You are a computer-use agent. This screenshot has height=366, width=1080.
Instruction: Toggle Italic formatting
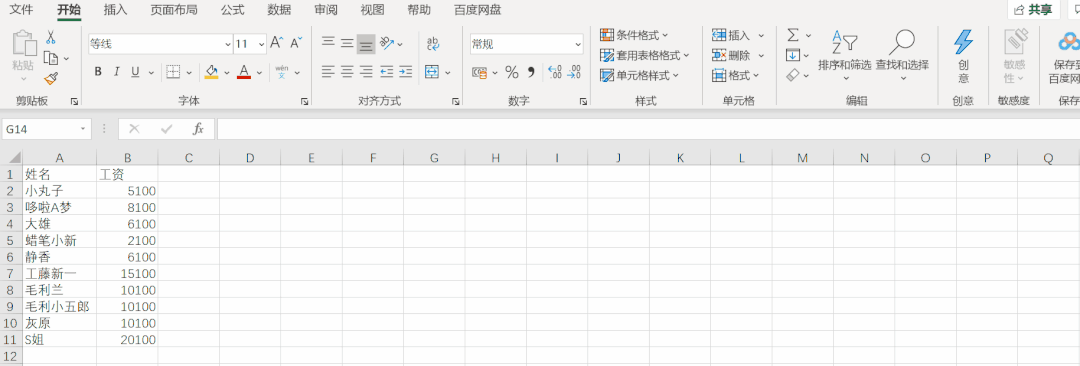116,72
